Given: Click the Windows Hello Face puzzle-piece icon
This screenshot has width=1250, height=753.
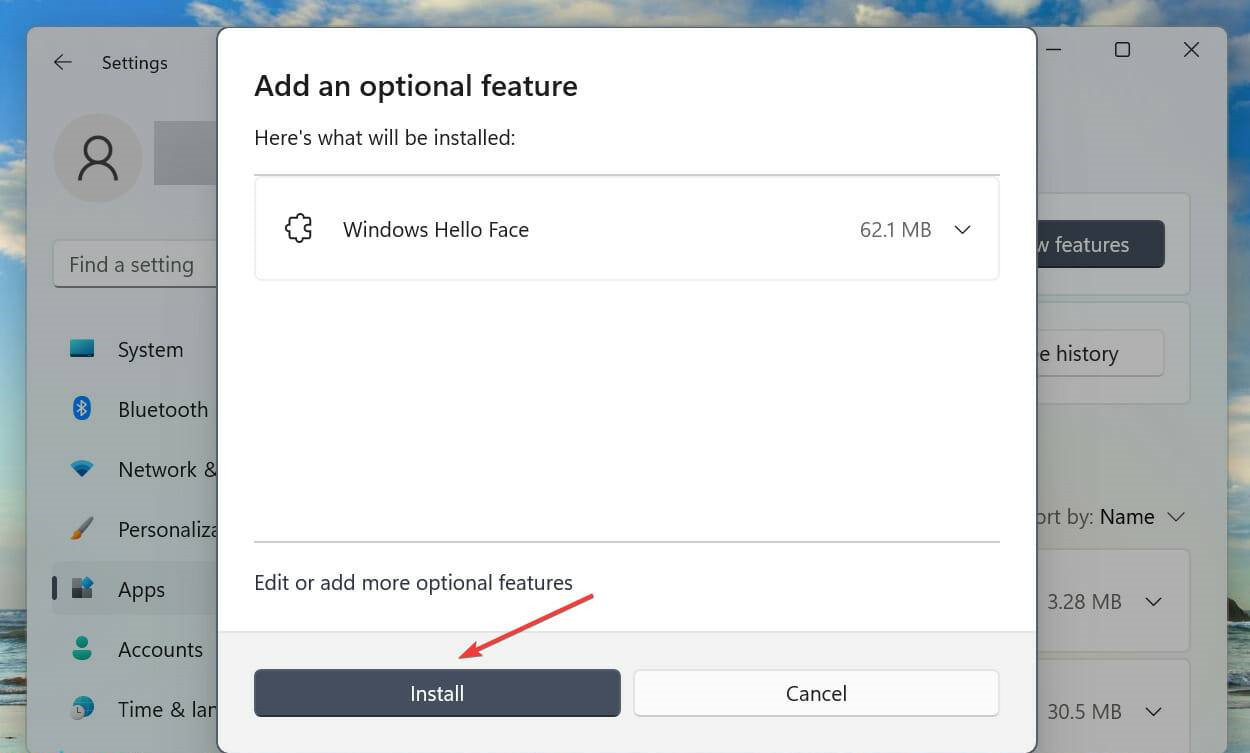Looking at the screenshot, I should coord(298,228).
